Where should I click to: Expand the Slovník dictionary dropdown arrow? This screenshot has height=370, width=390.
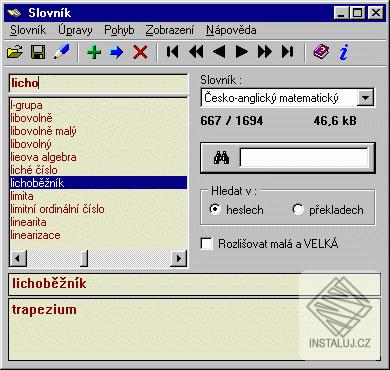pyautogui.click(x=365, y=98)
